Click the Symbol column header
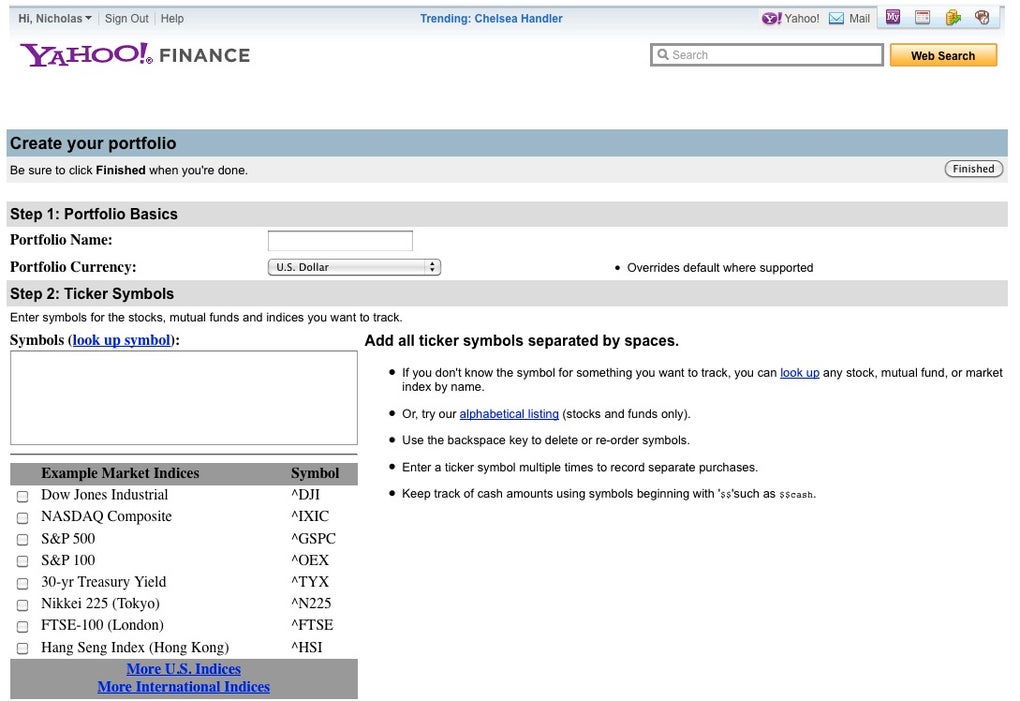This screenshot has width=1020, height=701. click(315, 473)
